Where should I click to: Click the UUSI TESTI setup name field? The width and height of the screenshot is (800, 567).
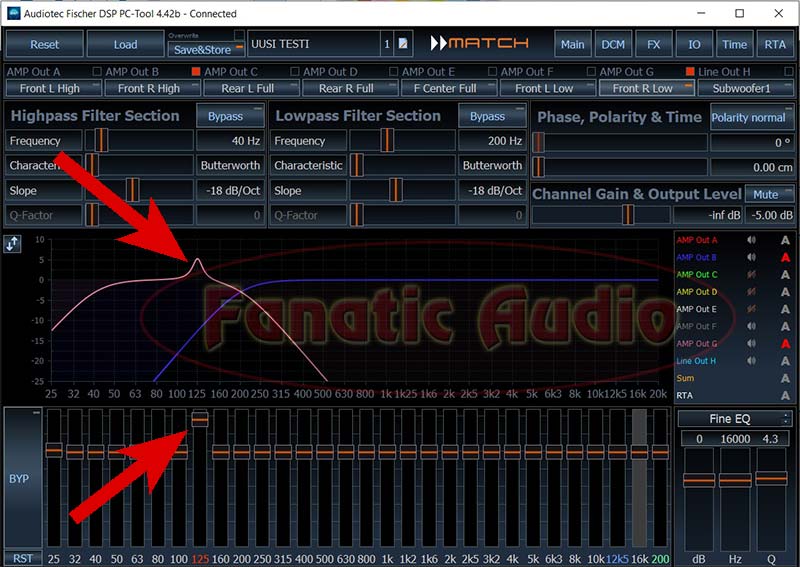point(314,44)
